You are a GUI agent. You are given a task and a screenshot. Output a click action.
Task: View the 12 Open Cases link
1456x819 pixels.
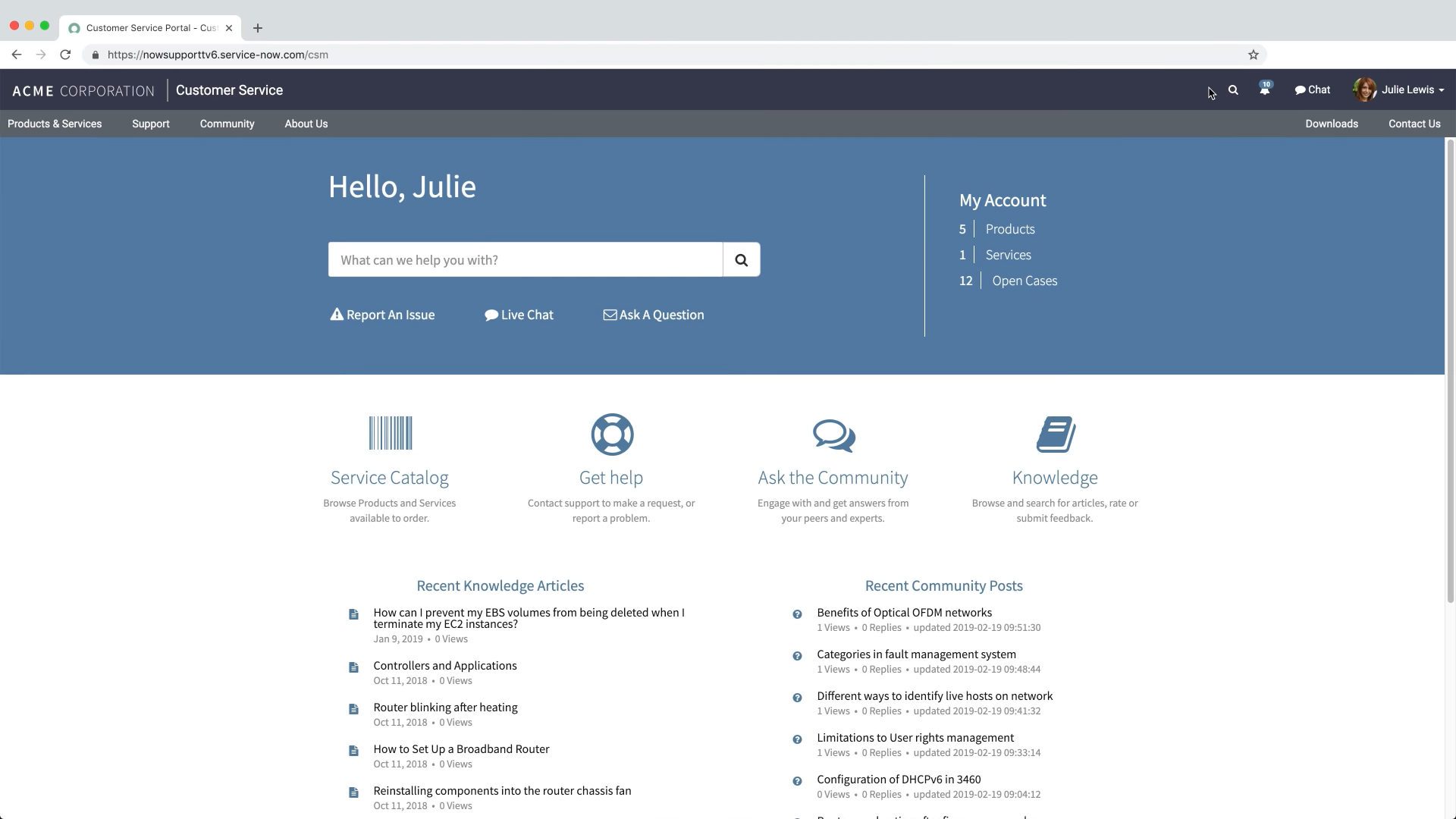tap(1025, 281)
